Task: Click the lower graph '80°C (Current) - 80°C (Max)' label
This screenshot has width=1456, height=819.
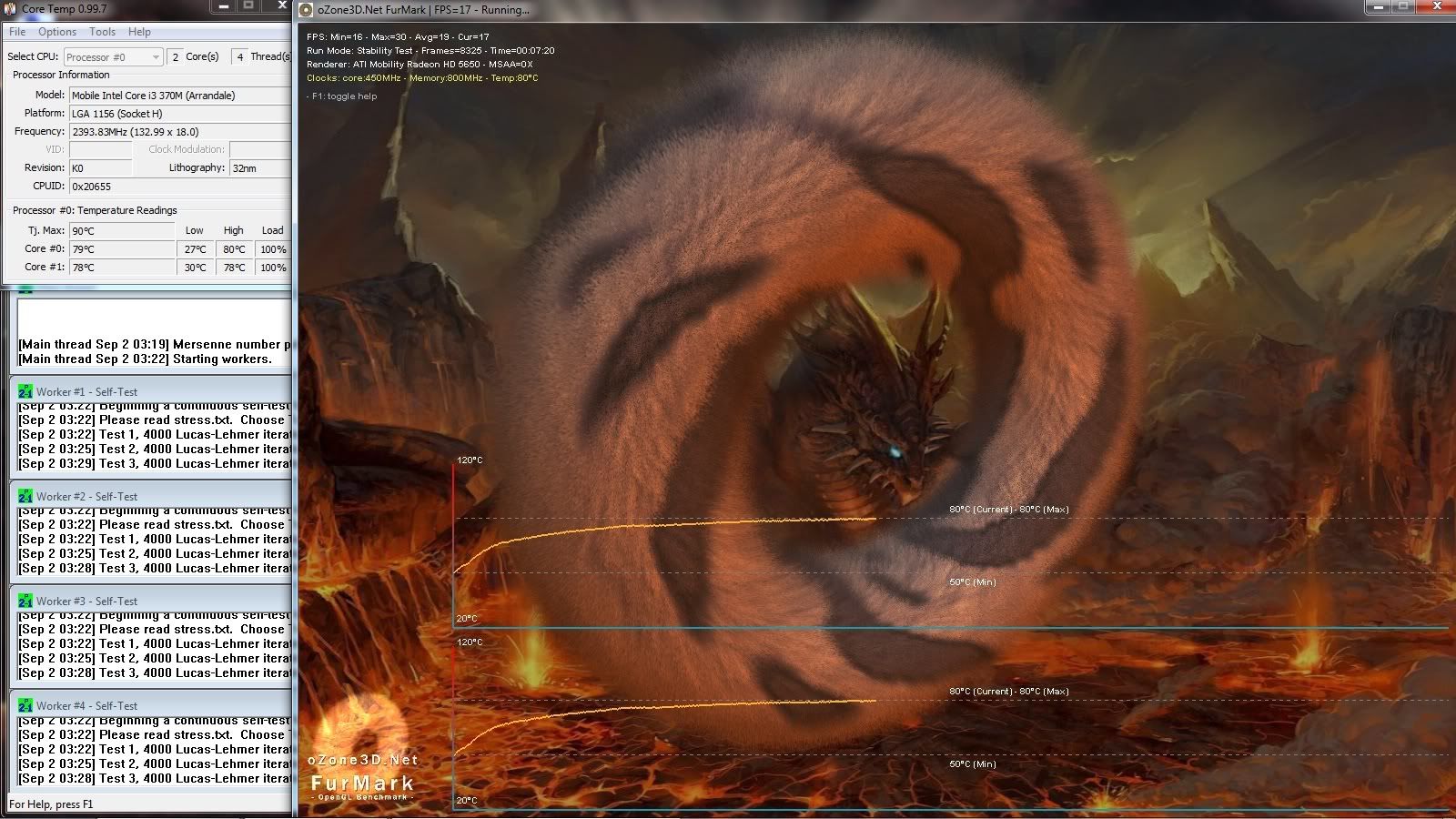Action: coord(1009,692)
